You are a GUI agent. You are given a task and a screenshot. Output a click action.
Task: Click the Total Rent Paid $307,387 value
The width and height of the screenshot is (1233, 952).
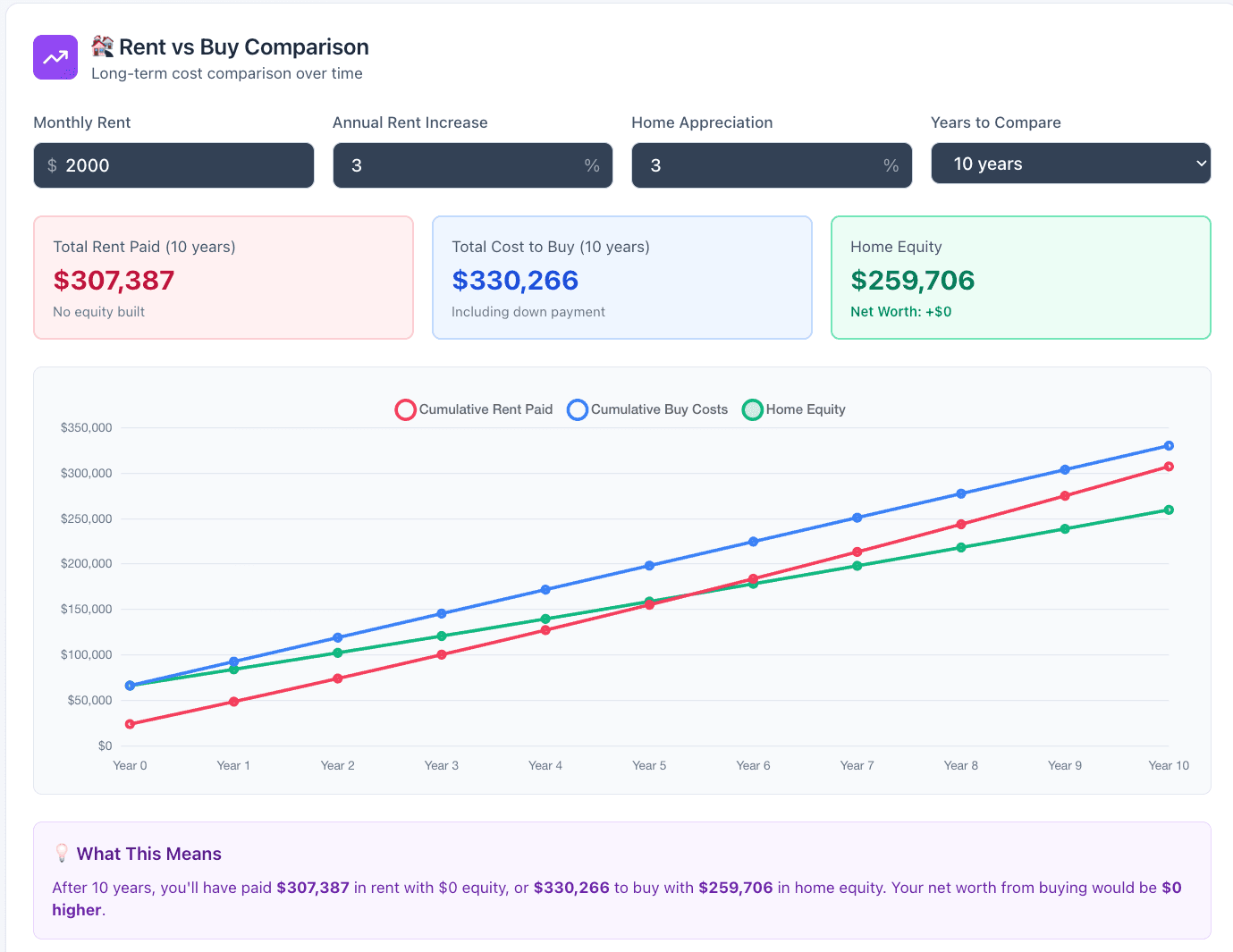tap(114, 281)
